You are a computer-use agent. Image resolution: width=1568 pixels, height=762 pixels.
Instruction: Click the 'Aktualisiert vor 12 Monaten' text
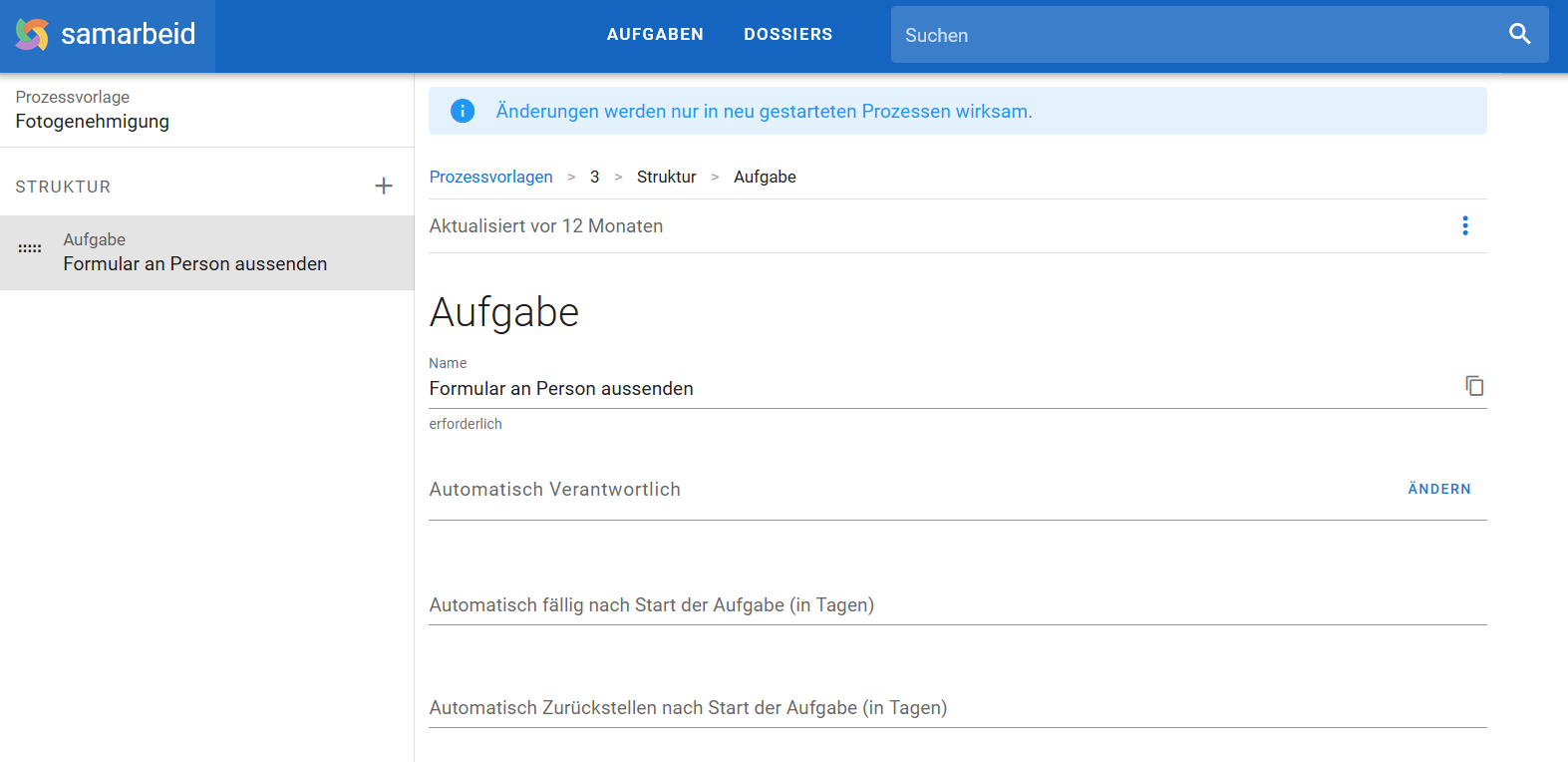pyautogui.click(x=546, y=226)
